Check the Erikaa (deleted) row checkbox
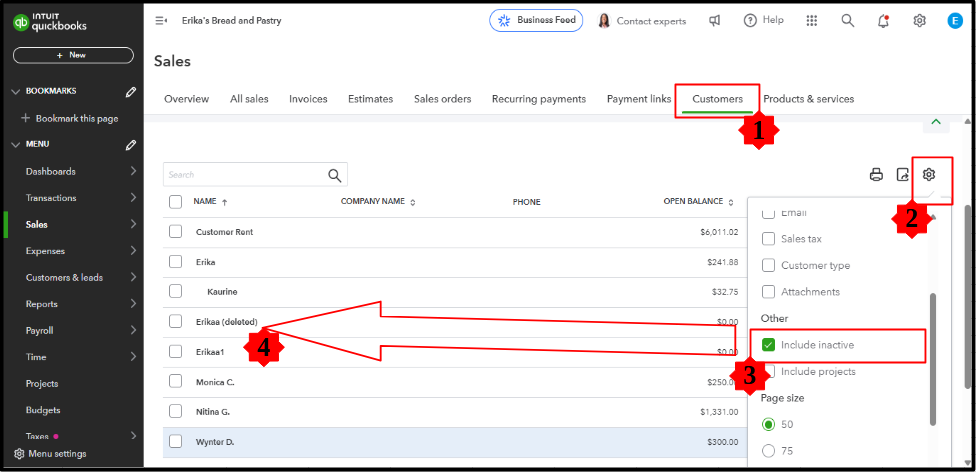Image resolution: width=976 pixels, height=472 pixels. [x=176, y=321]
